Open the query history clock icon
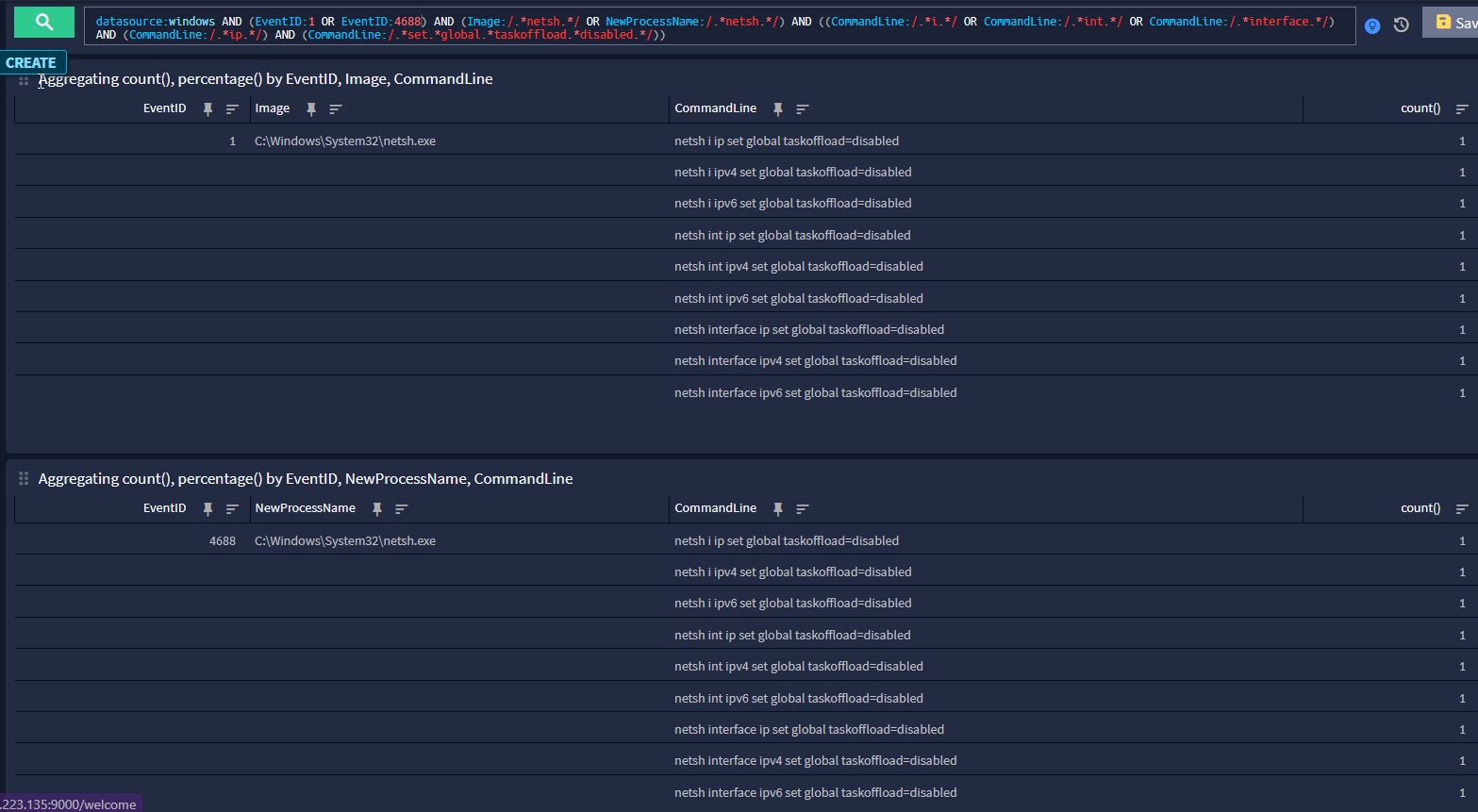The height and width of the screenshot is (812, 1478). click(1402, 25)
